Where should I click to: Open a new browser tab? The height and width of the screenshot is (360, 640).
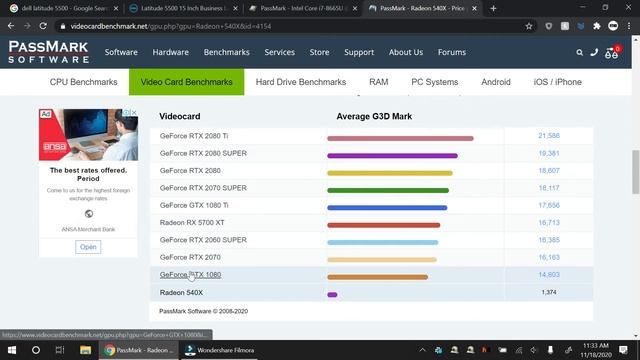(x=493, y=8)
